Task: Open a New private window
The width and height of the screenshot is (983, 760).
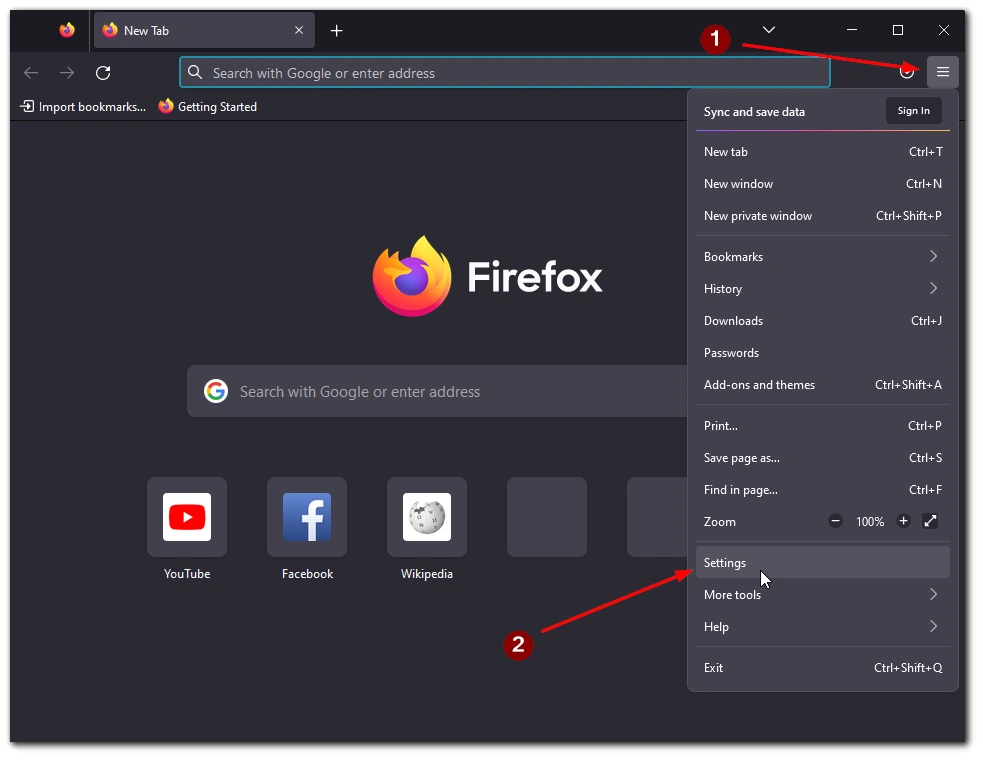Action: coord(823,216)
